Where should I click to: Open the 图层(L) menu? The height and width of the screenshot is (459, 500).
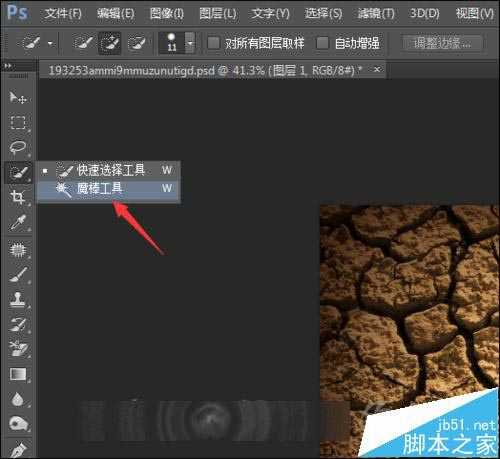tap(218, 13)
